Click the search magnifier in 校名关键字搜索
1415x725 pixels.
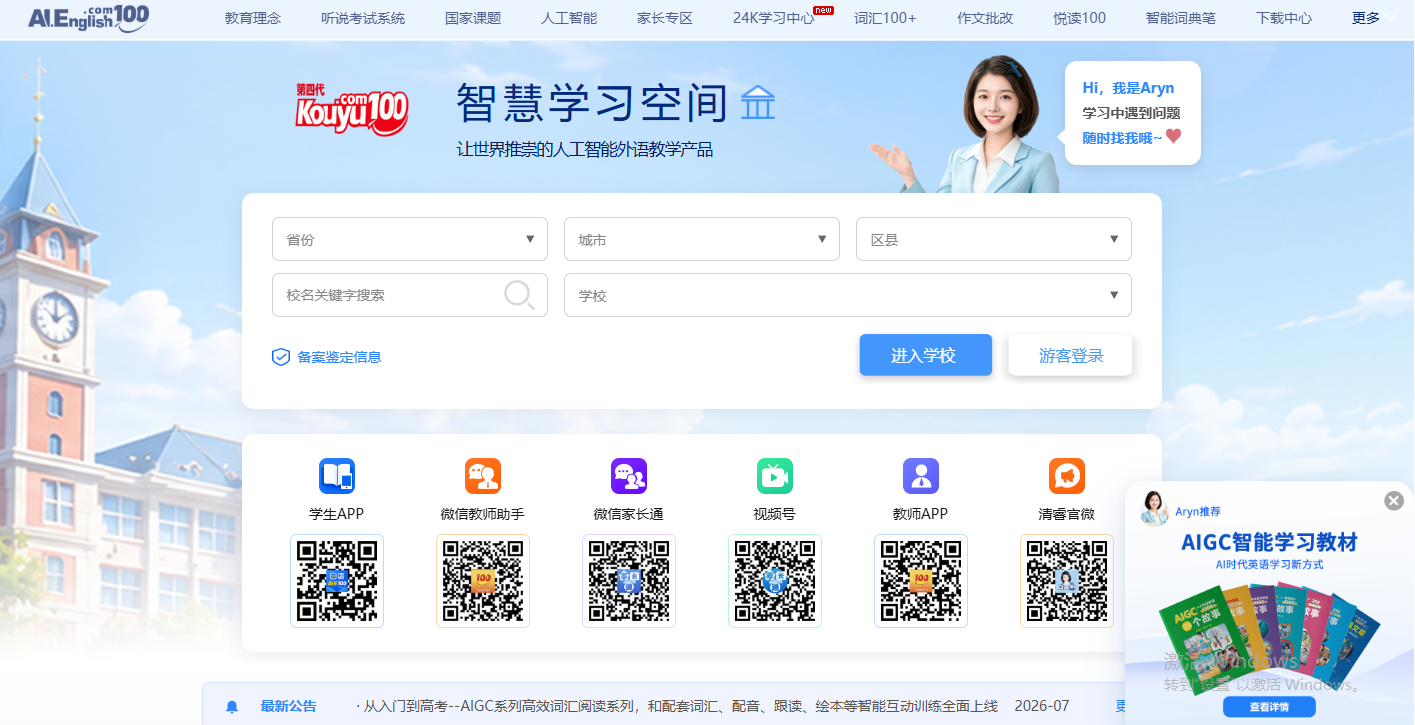tap(519, 294)
